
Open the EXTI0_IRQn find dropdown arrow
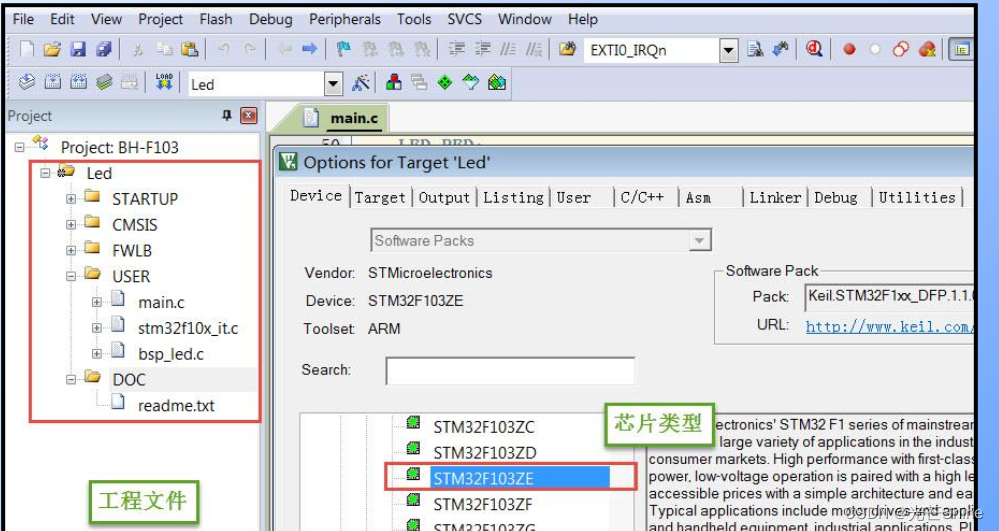pos(729,50)
